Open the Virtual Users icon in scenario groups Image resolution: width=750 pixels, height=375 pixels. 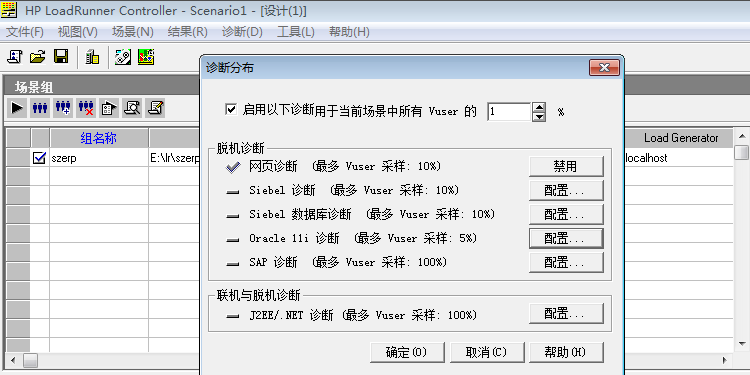tap(40, 108)
